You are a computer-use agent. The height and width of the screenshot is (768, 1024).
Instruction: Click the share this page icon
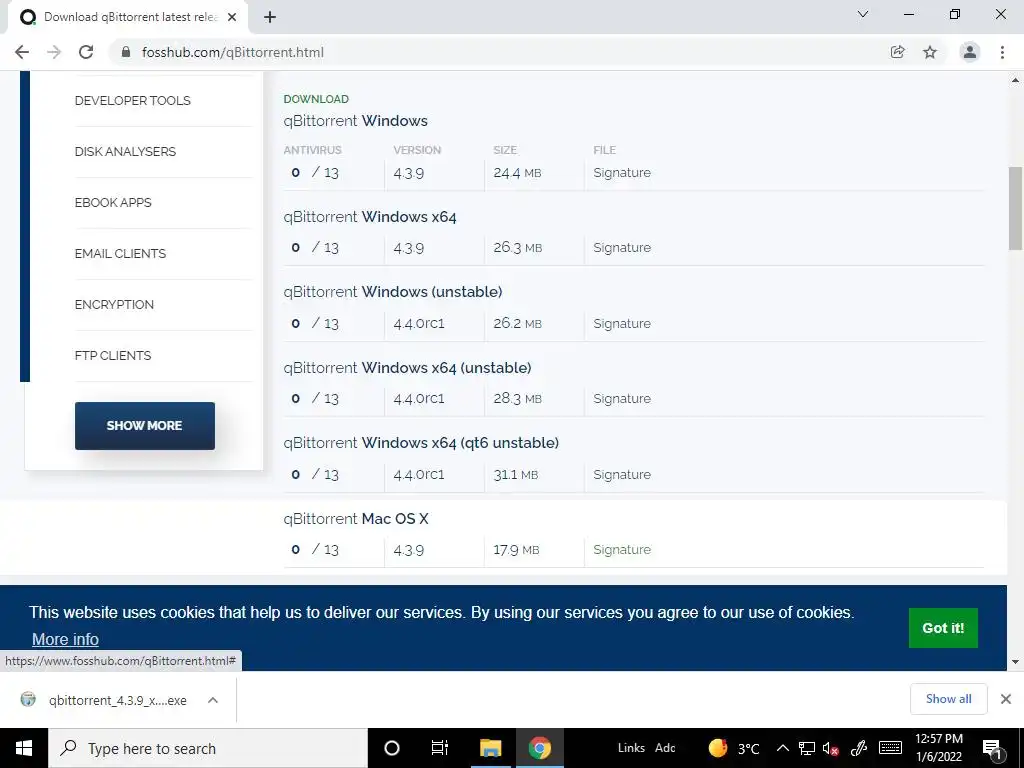898,52
